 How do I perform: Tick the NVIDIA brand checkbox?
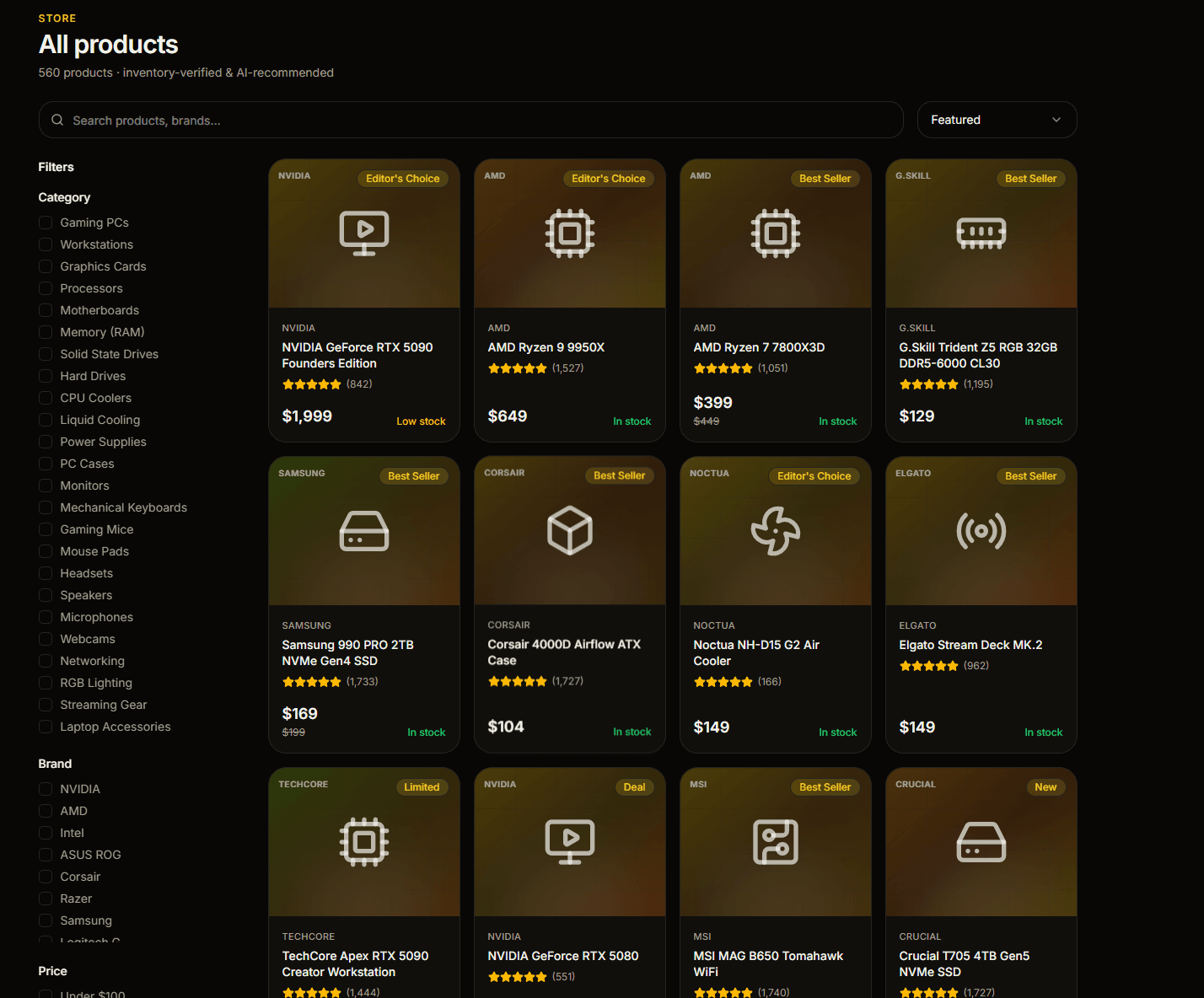tap(46, 789)
